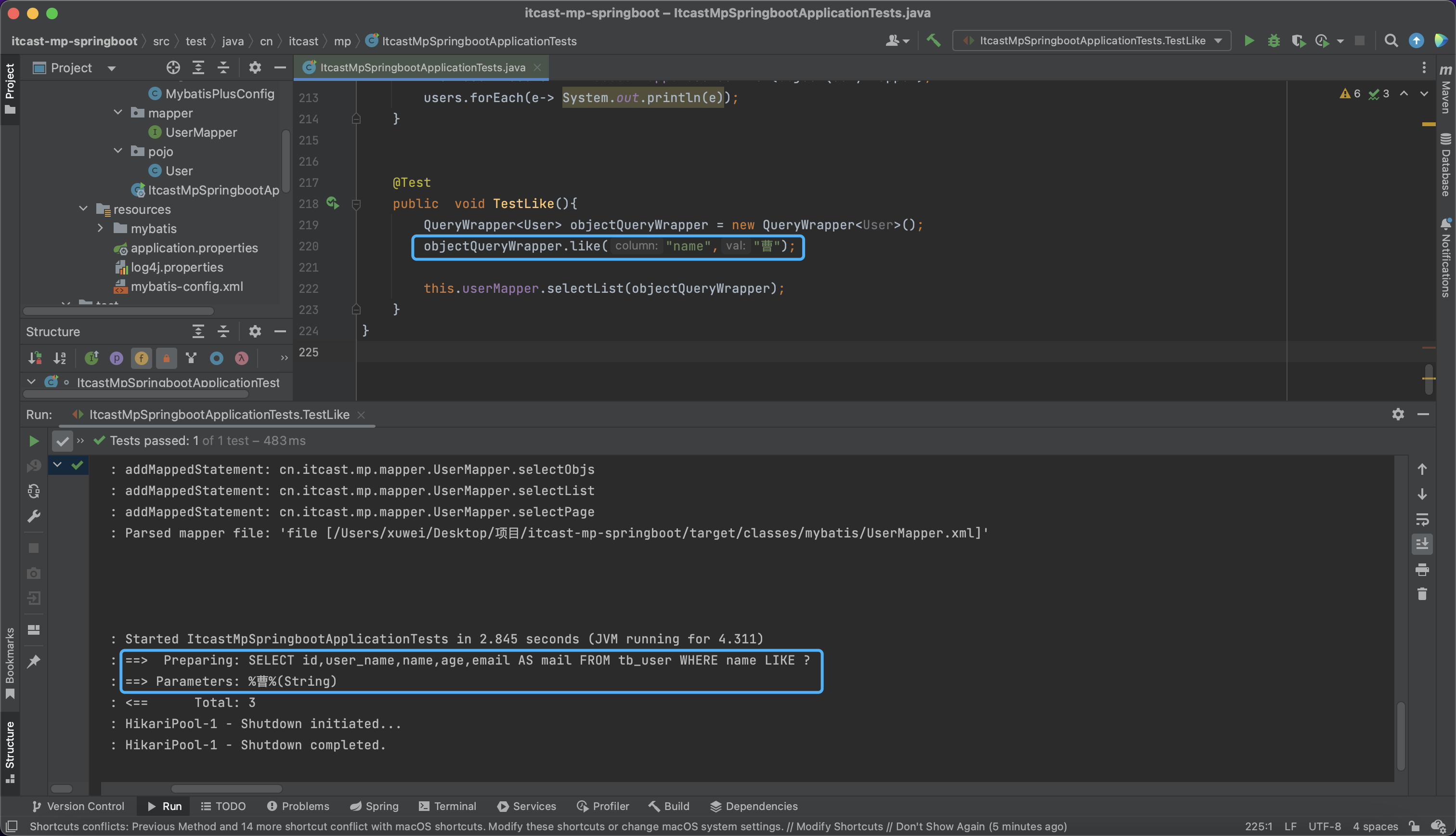Click the console horizontal scrollbar
Image resolution: width=1456 pixels, height=836 pixels.
[226, 789]
